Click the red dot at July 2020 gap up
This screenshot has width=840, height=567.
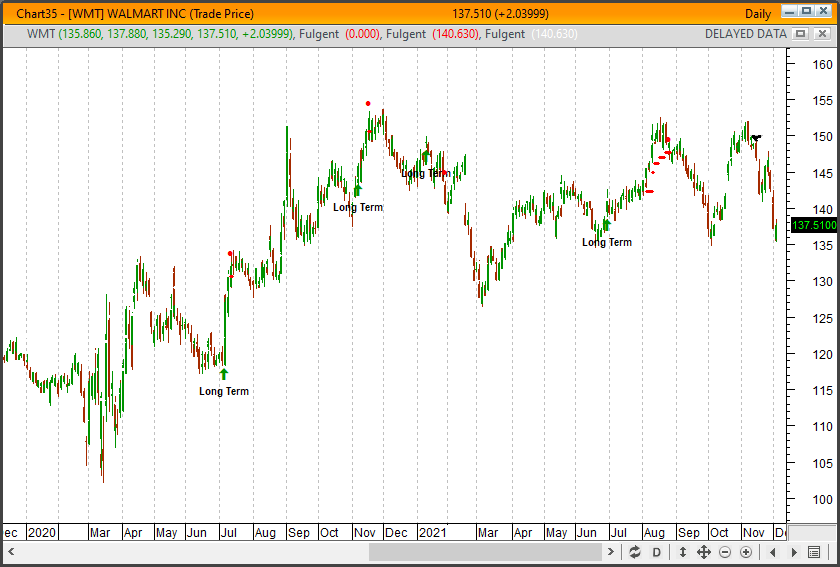pyautogui.click(x=230, y=253)
